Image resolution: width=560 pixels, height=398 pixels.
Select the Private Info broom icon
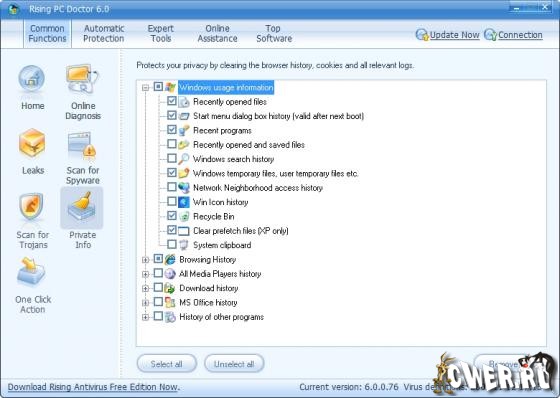(82, 207)
